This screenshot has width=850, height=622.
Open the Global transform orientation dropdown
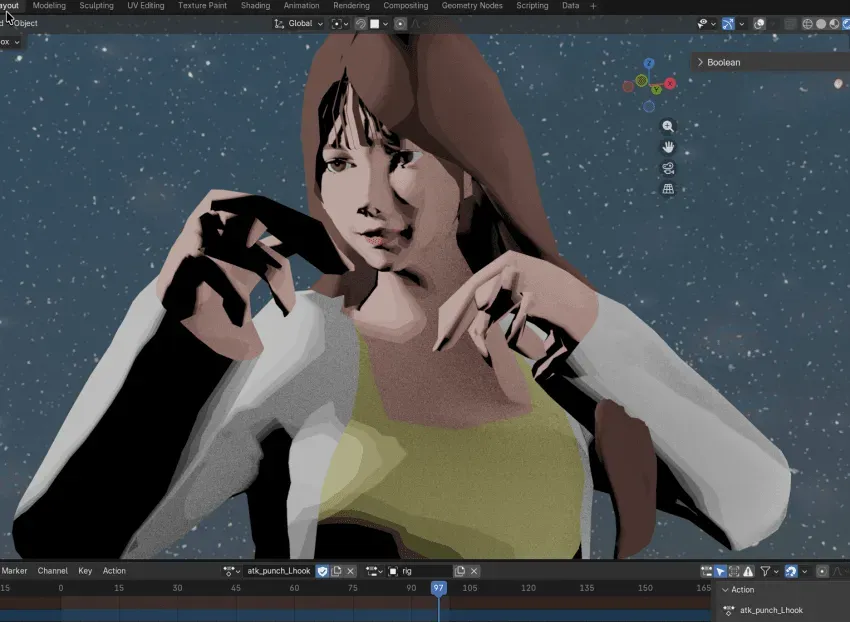click(x=299, y=24)
